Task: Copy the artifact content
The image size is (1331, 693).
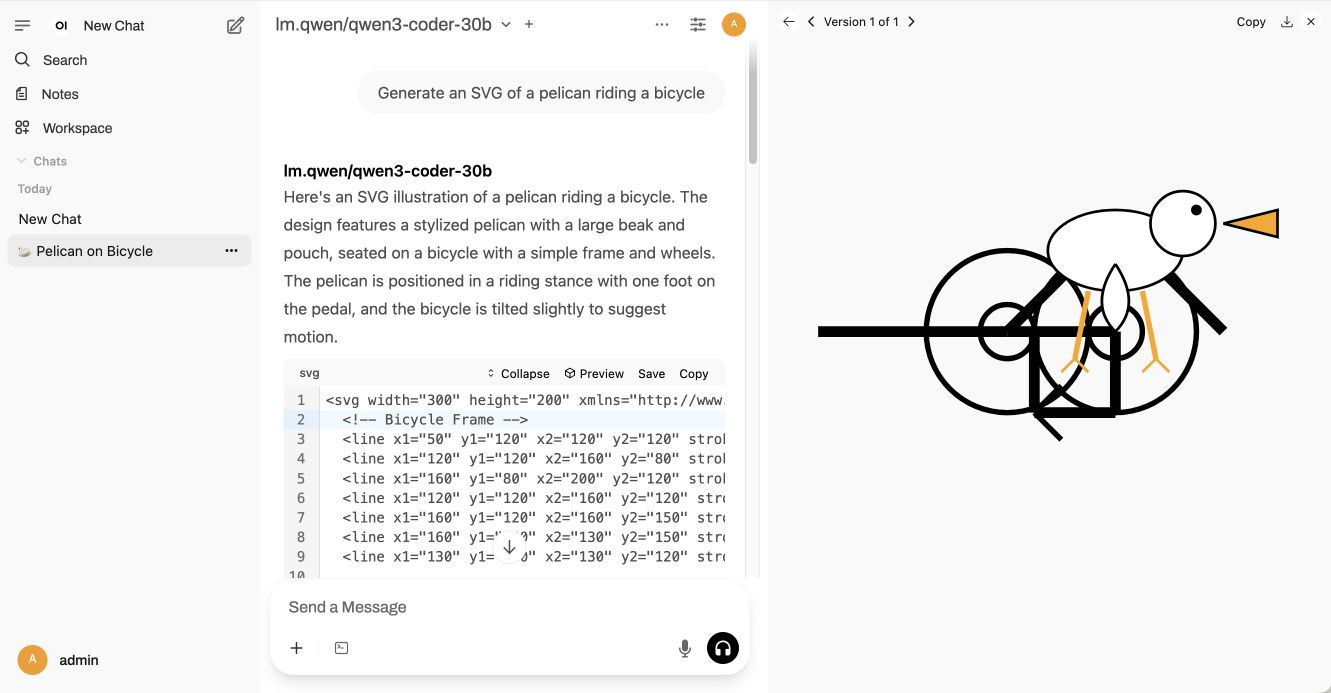Action: (1251, 21)
